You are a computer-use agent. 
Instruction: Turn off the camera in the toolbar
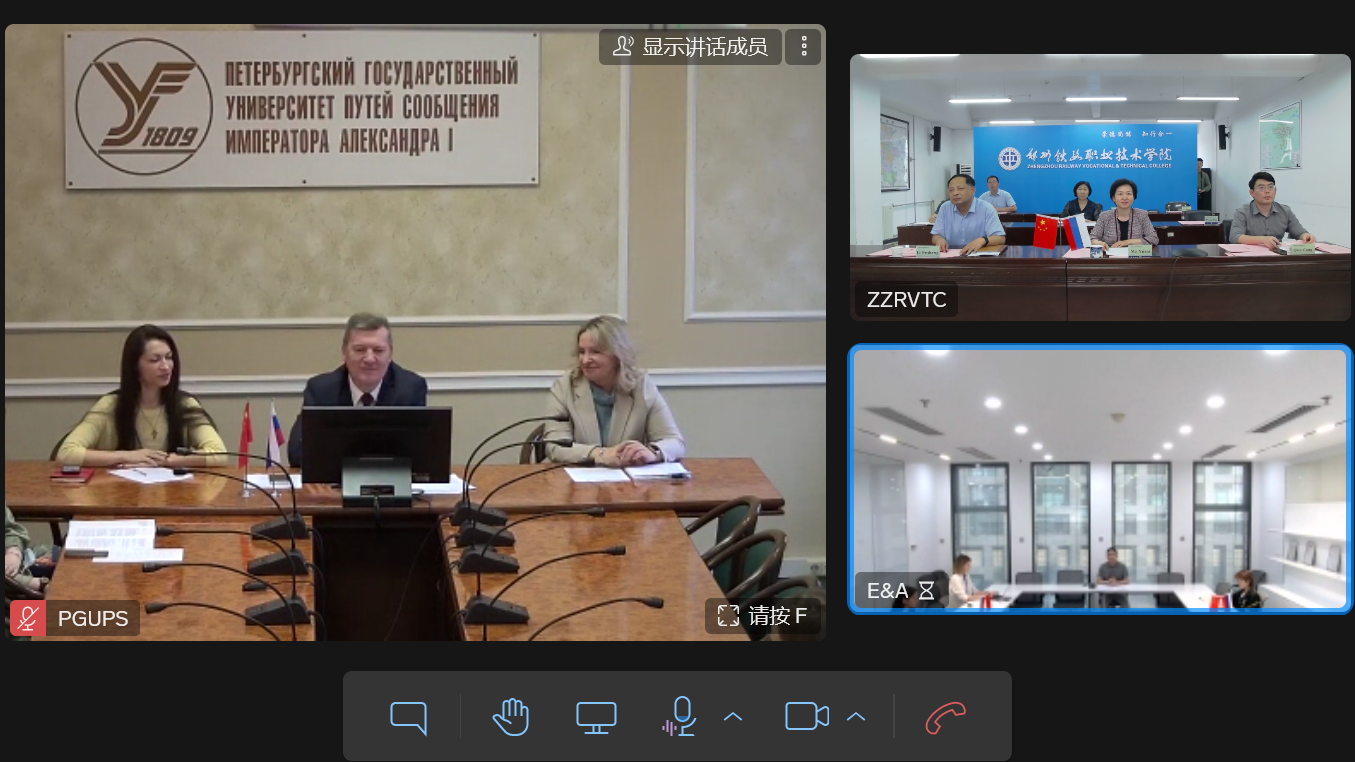coord(807,717)
